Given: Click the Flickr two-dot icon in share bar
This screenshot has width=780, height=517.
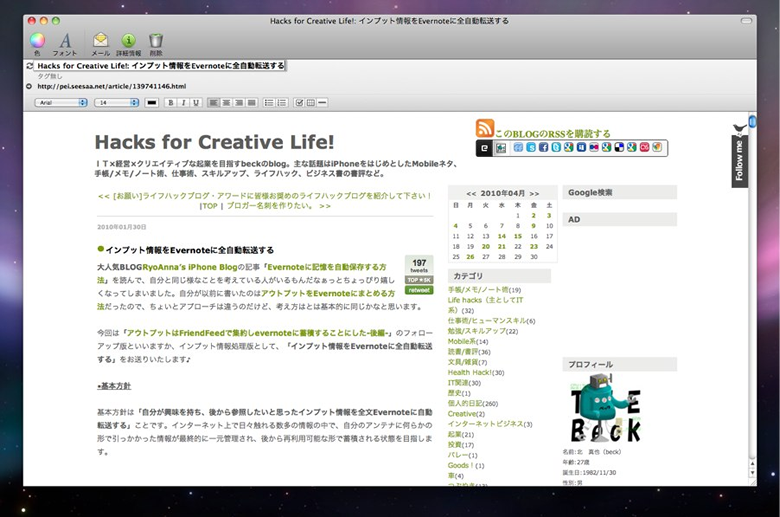Looking at the screenshot, I should 594,147.
